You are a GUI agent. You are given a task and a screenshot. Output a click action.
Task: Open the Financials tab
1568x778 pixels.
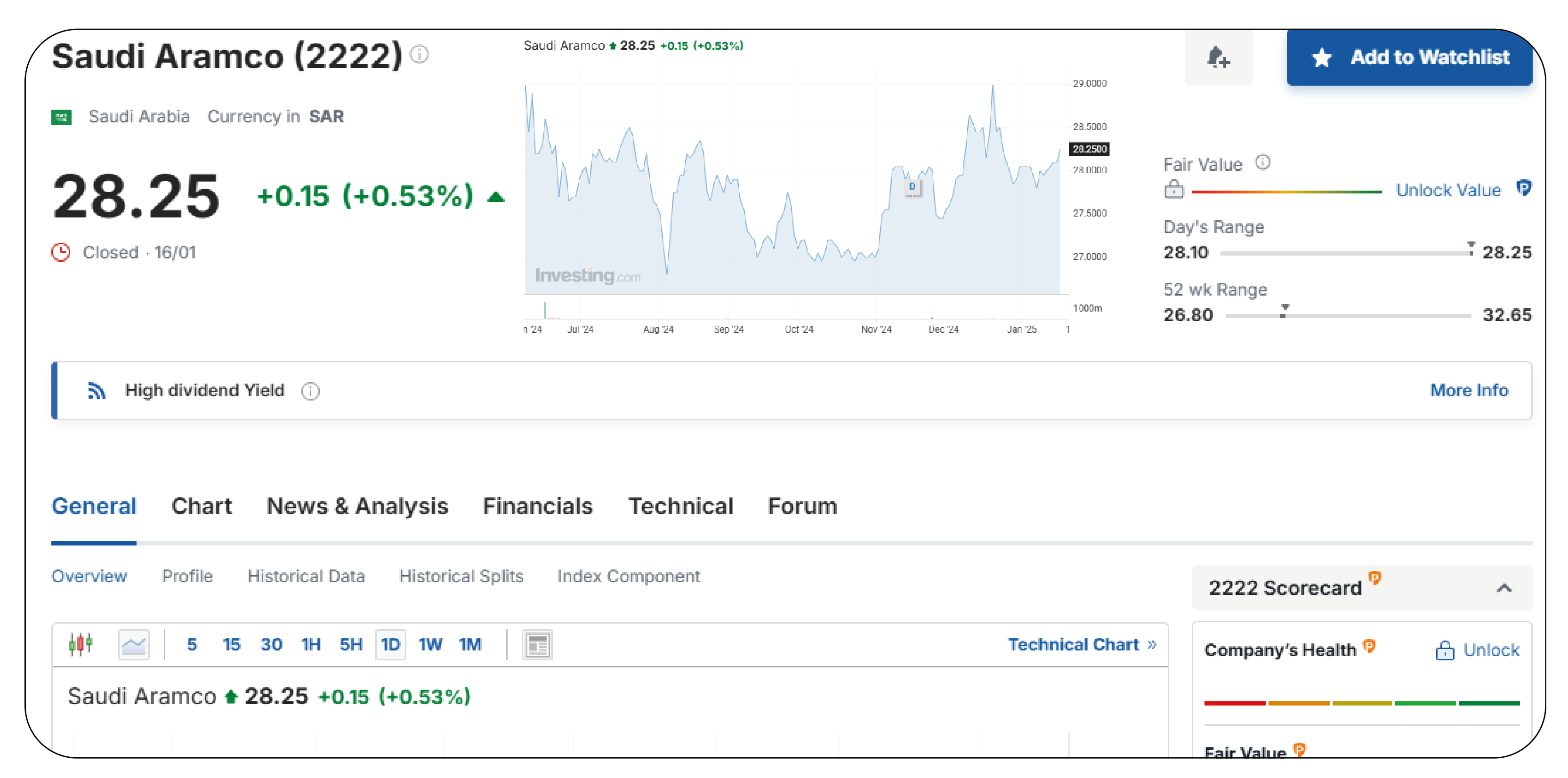(537, 506)
